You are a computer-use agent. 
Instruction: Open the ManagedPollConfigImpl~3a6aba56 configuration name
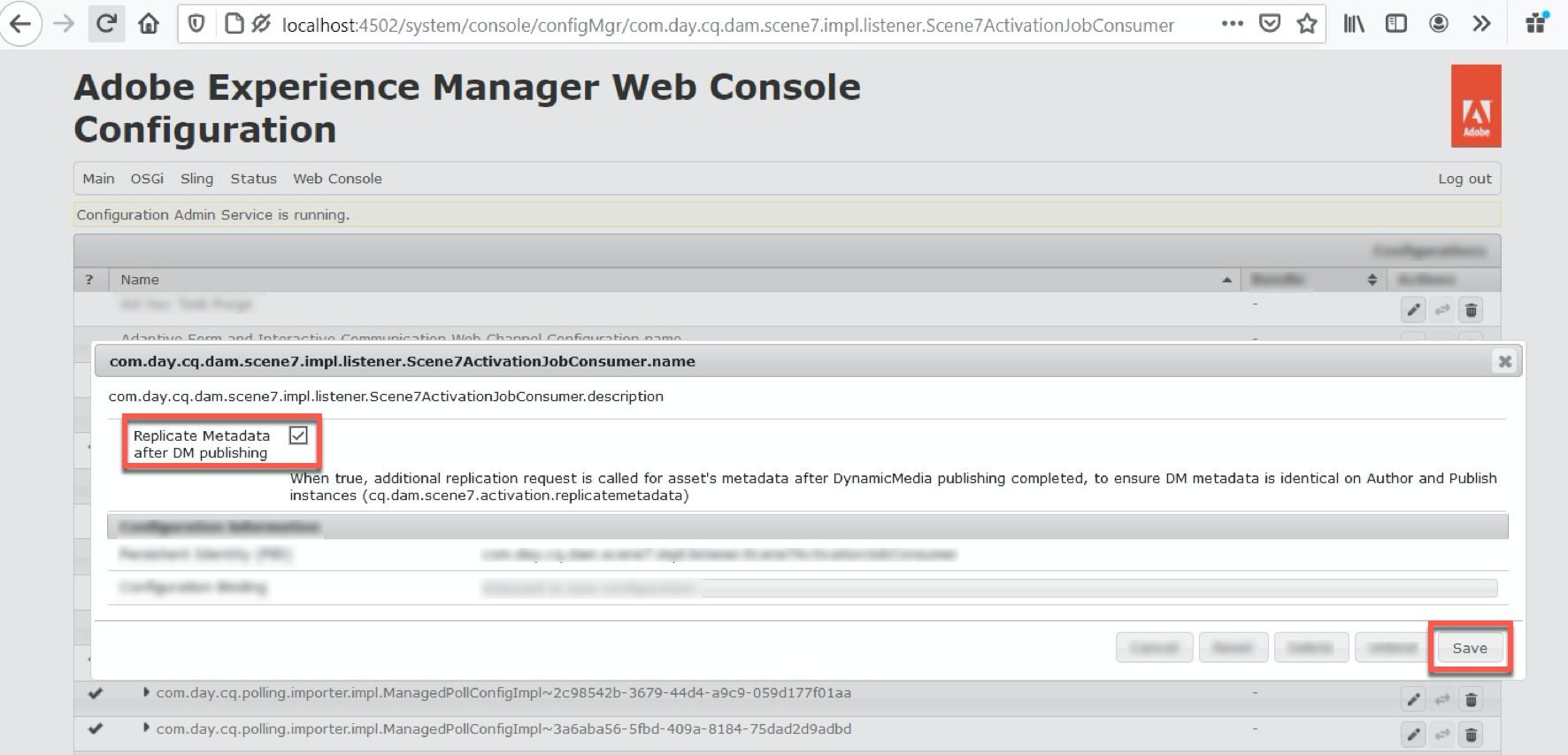(x=503, y=729)
